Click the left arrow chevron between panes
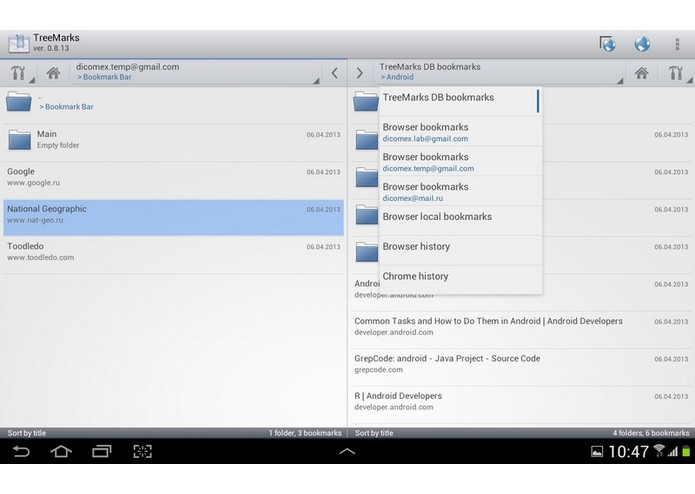This screenshot has height=494, width=695. click(335, 73)
